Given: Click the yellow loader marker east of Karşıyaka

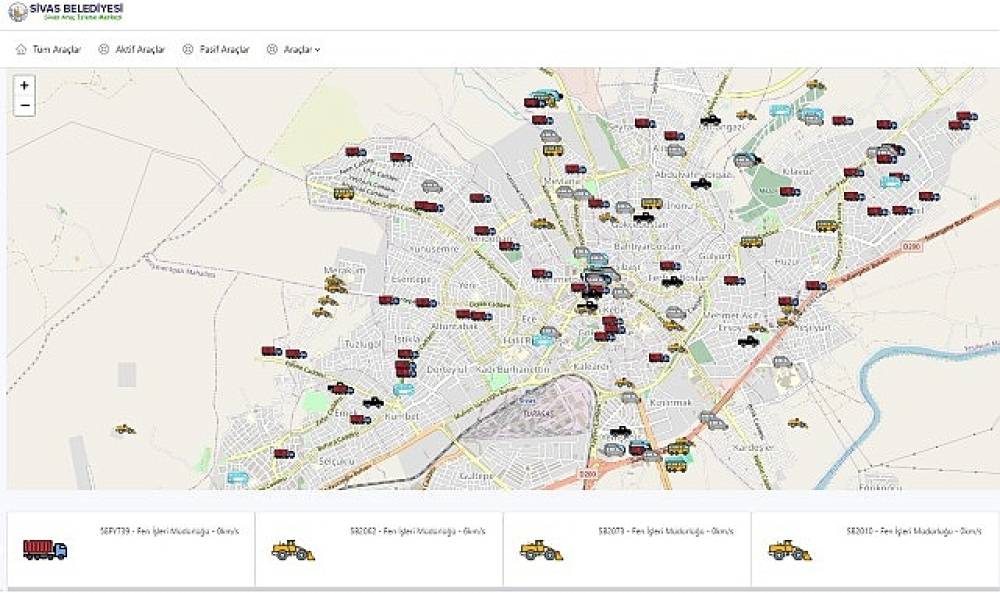Looking at the screenshot, I should tap(797, 423).
